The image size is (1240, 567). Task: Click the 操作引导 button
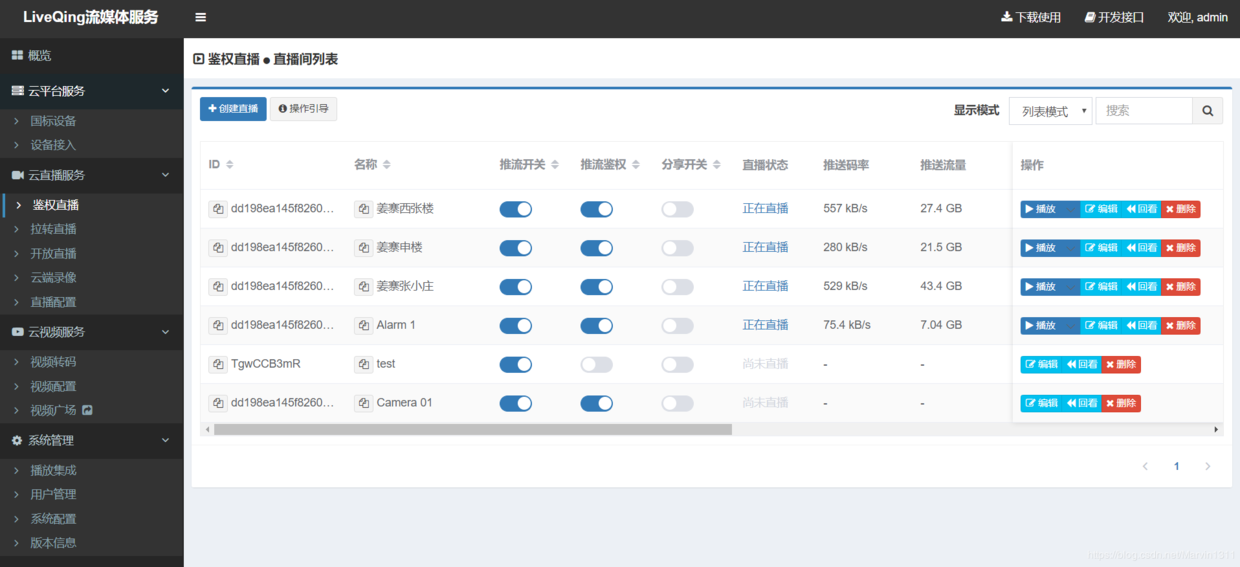[x=303, y=109]
